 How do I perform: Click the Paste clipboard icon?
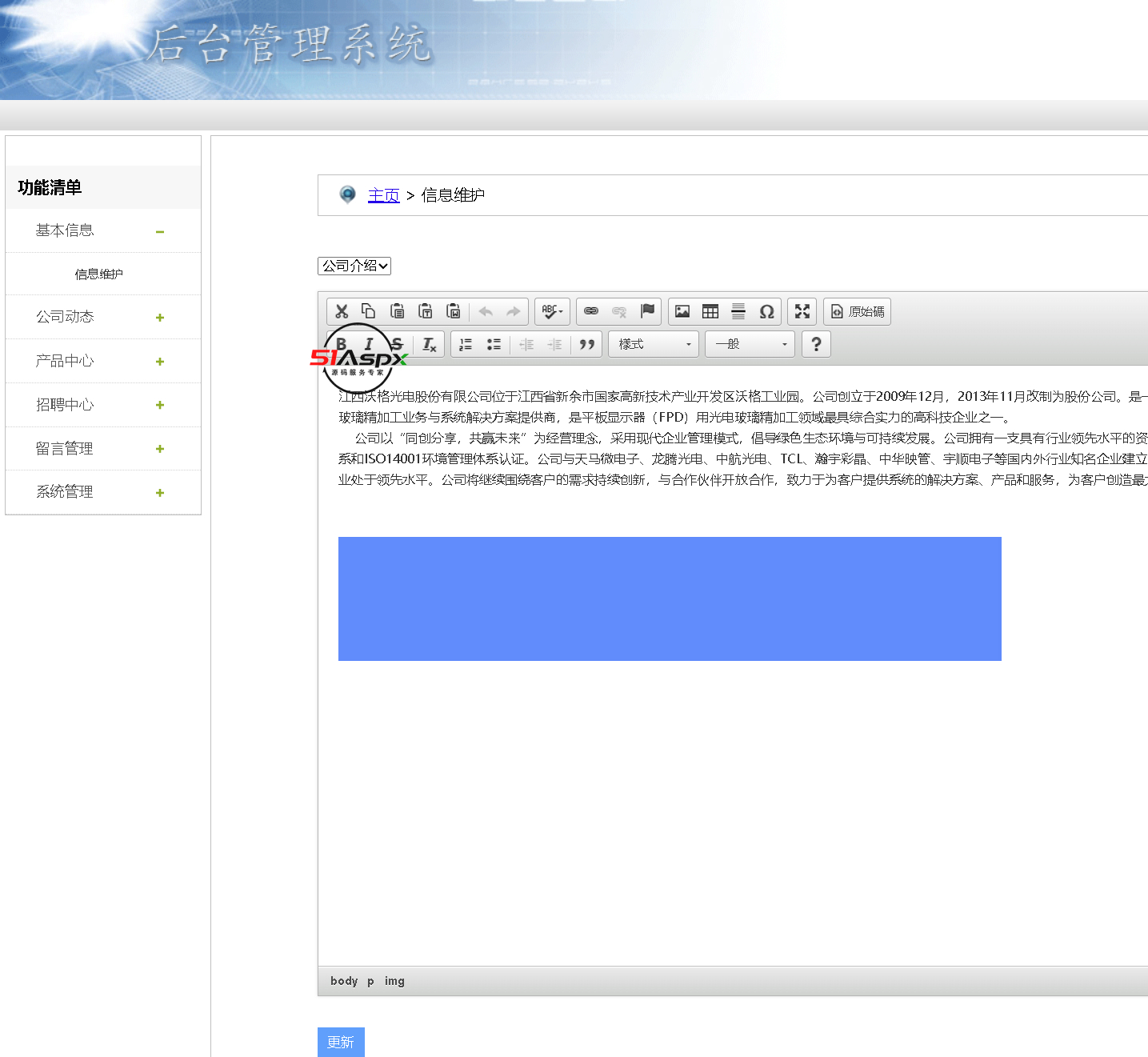(x=397, y=311)
